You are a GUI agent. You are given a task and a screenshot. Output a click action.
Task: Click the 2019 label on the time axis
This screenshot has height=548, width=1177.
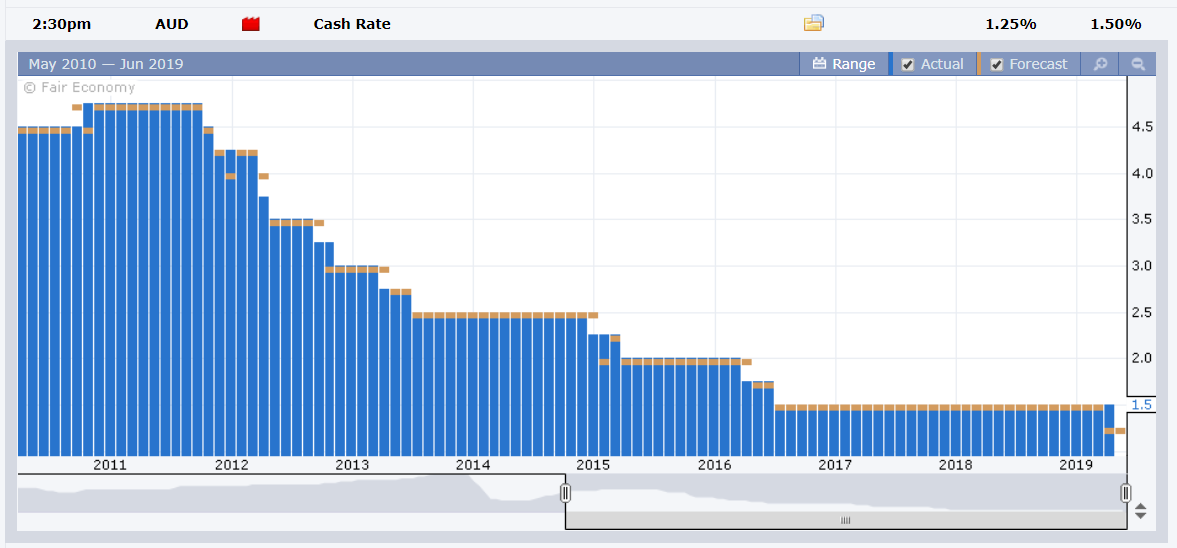point(1076,465)
